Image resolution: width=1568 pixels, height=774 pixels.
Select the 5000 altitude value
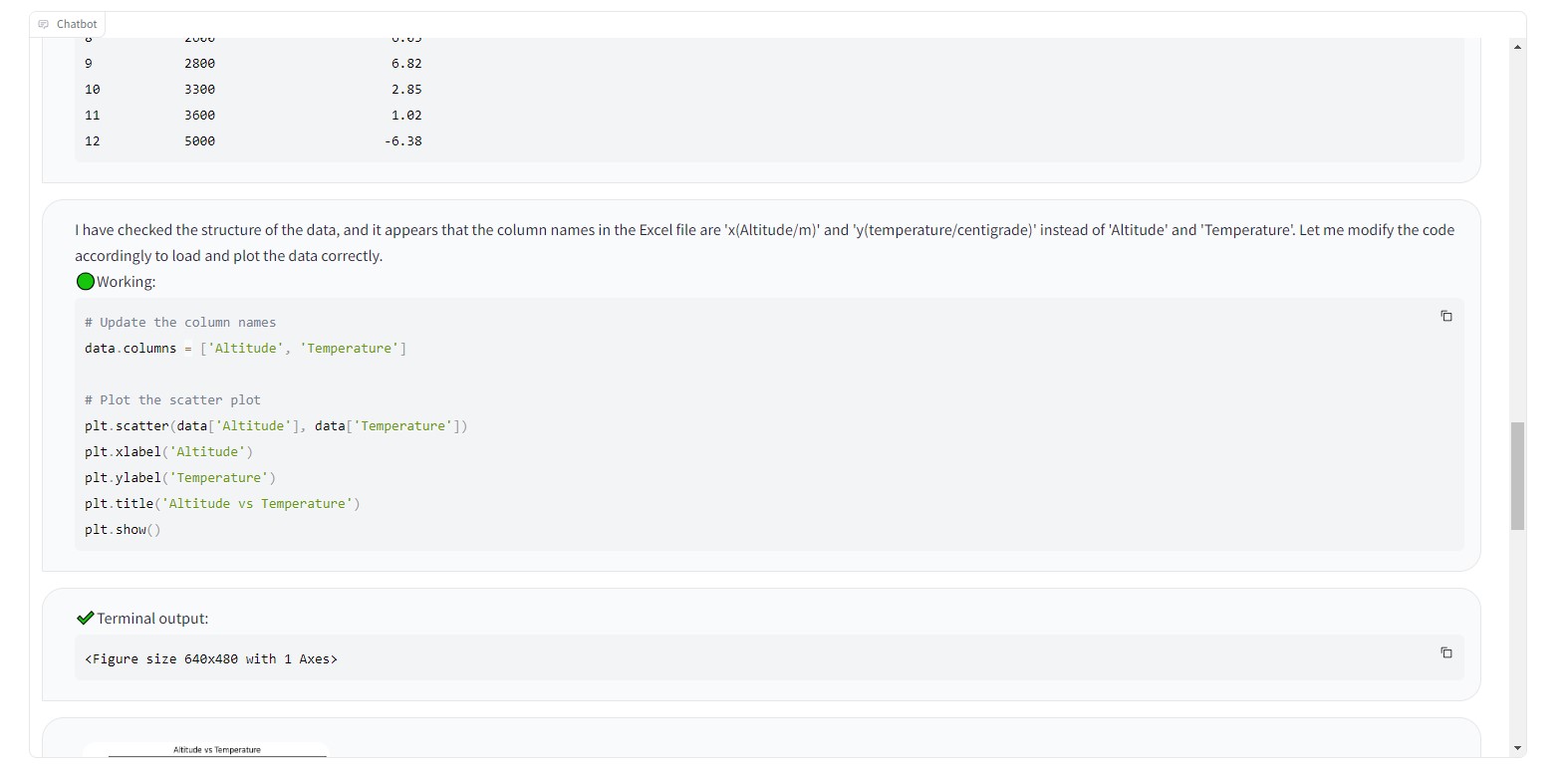[x=199, y=141]
